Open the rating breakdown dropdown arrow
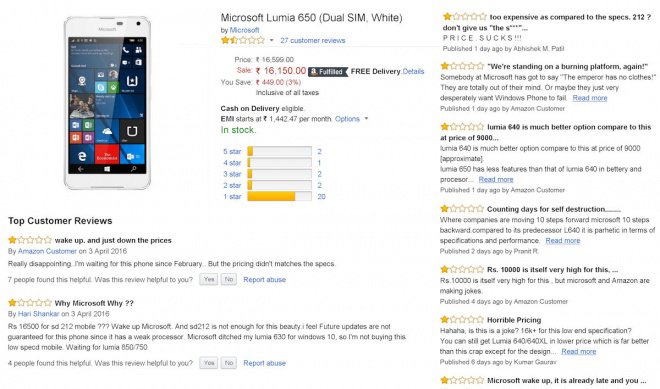 tap(271, 40)
